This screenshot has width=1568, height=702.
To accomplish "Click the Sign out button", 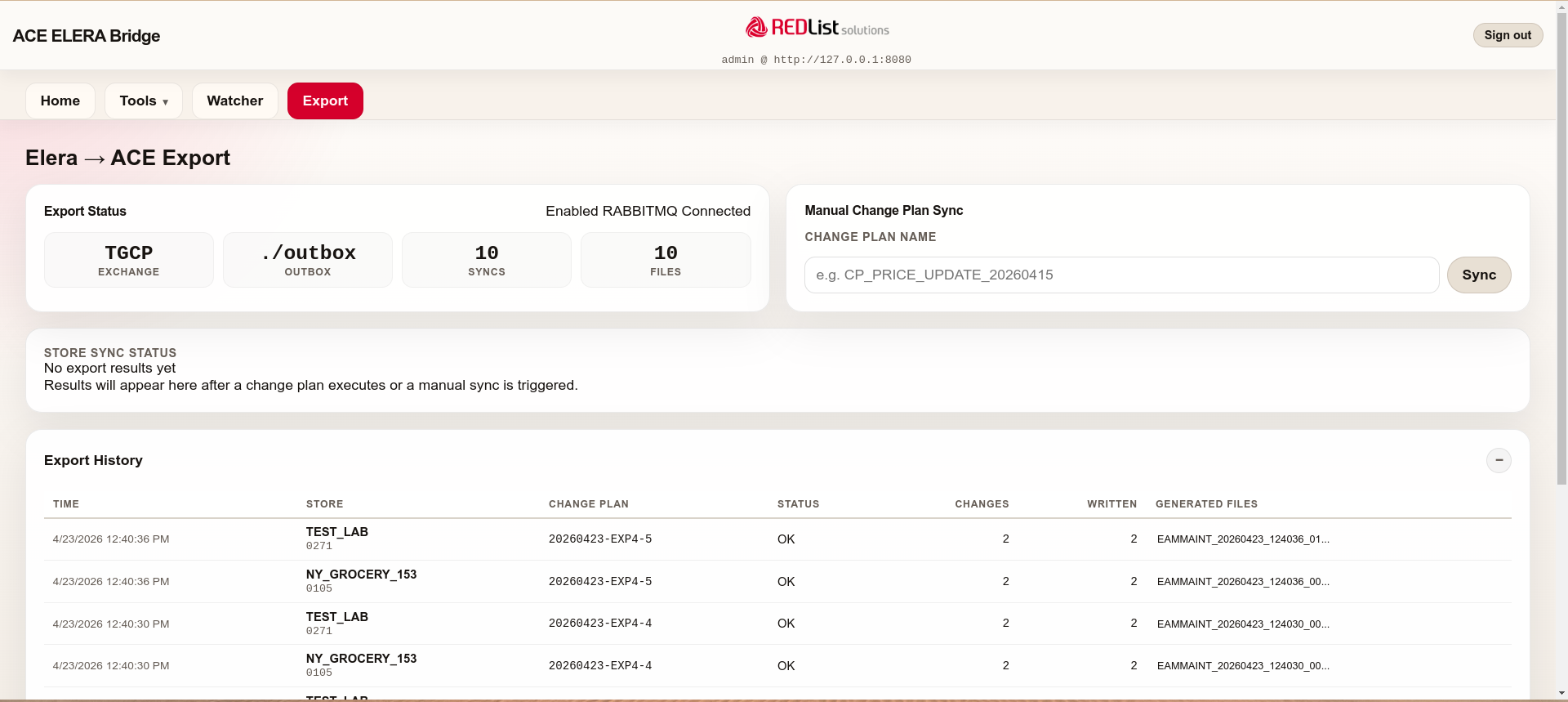I will coord(1508,35).
